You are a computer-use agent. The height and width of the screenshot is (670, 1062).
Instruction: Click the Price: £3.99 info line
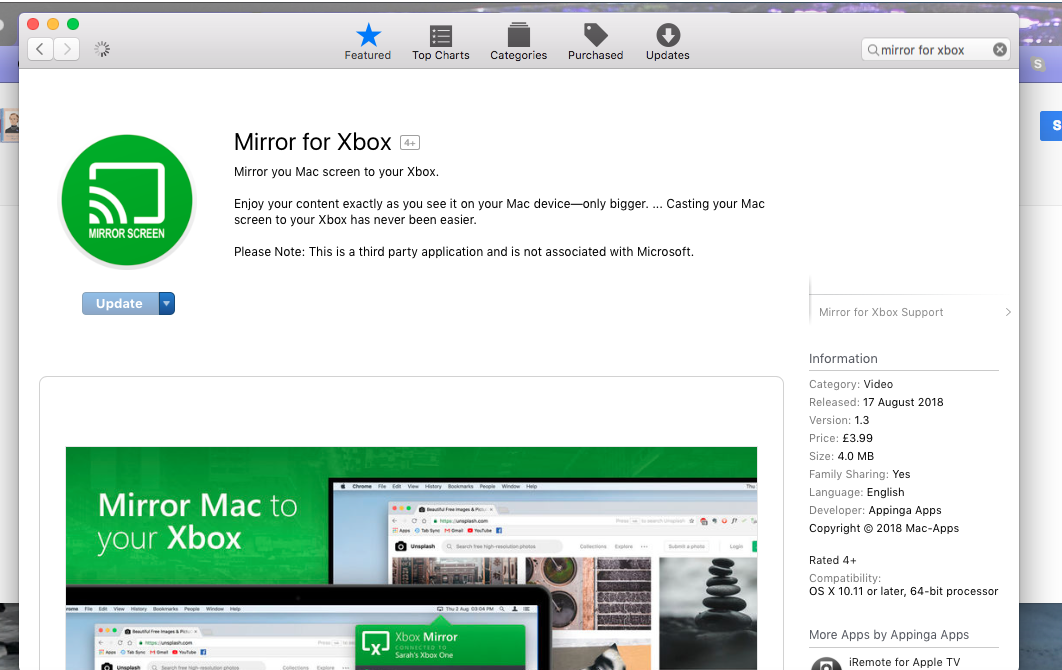[841, 438]
